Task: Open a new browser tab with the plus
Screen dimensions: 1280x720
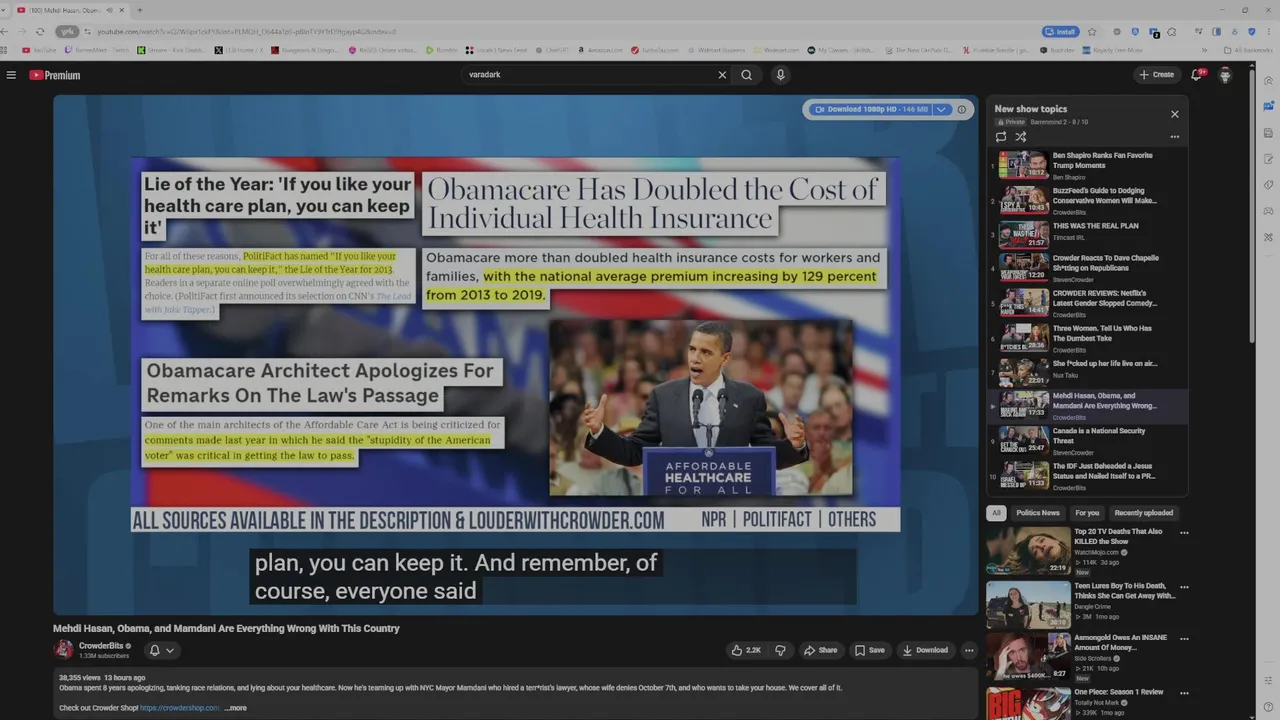Action: click(139, 10)
